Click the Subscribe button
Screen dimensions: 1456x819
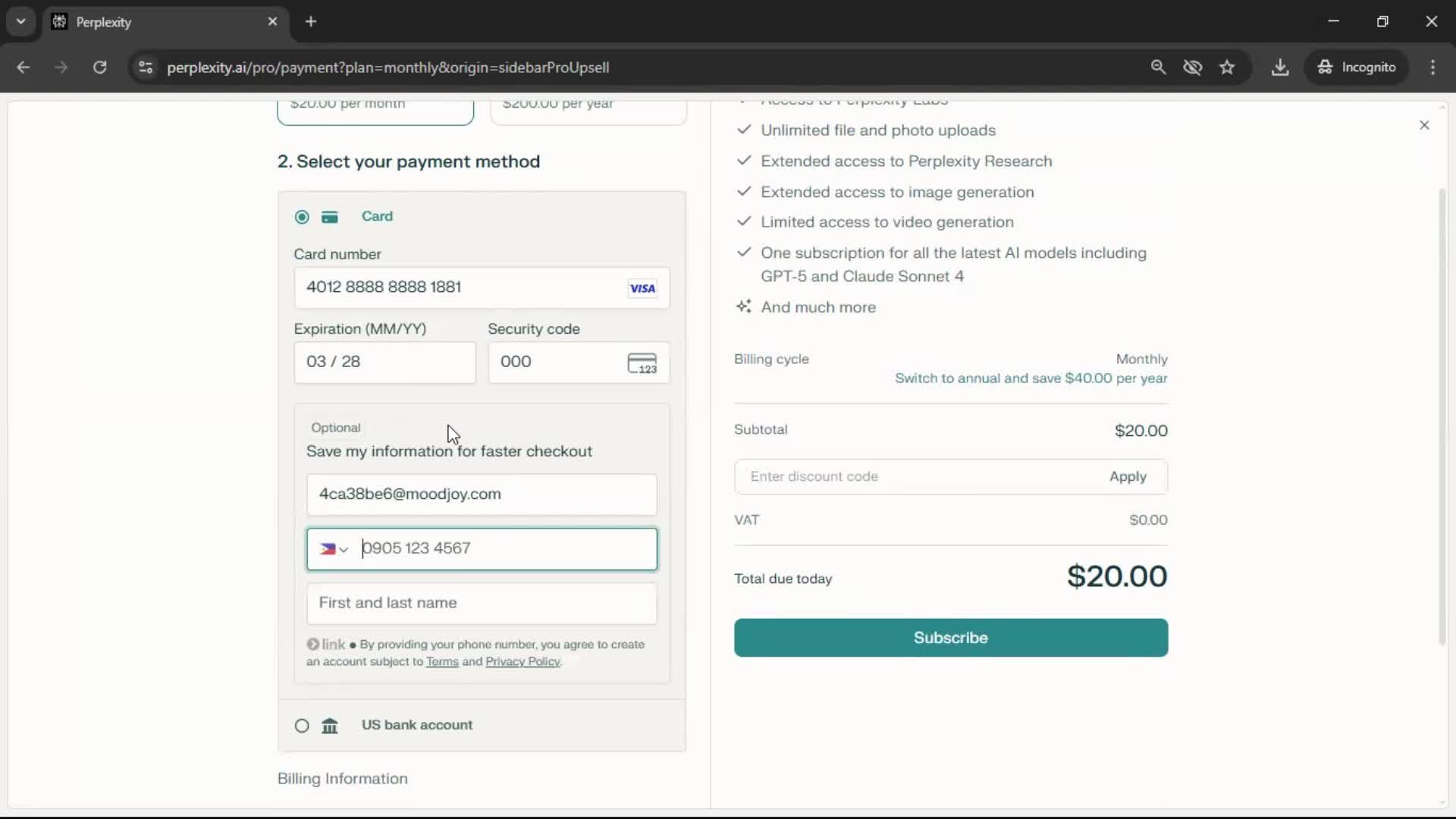coord(950,638)
